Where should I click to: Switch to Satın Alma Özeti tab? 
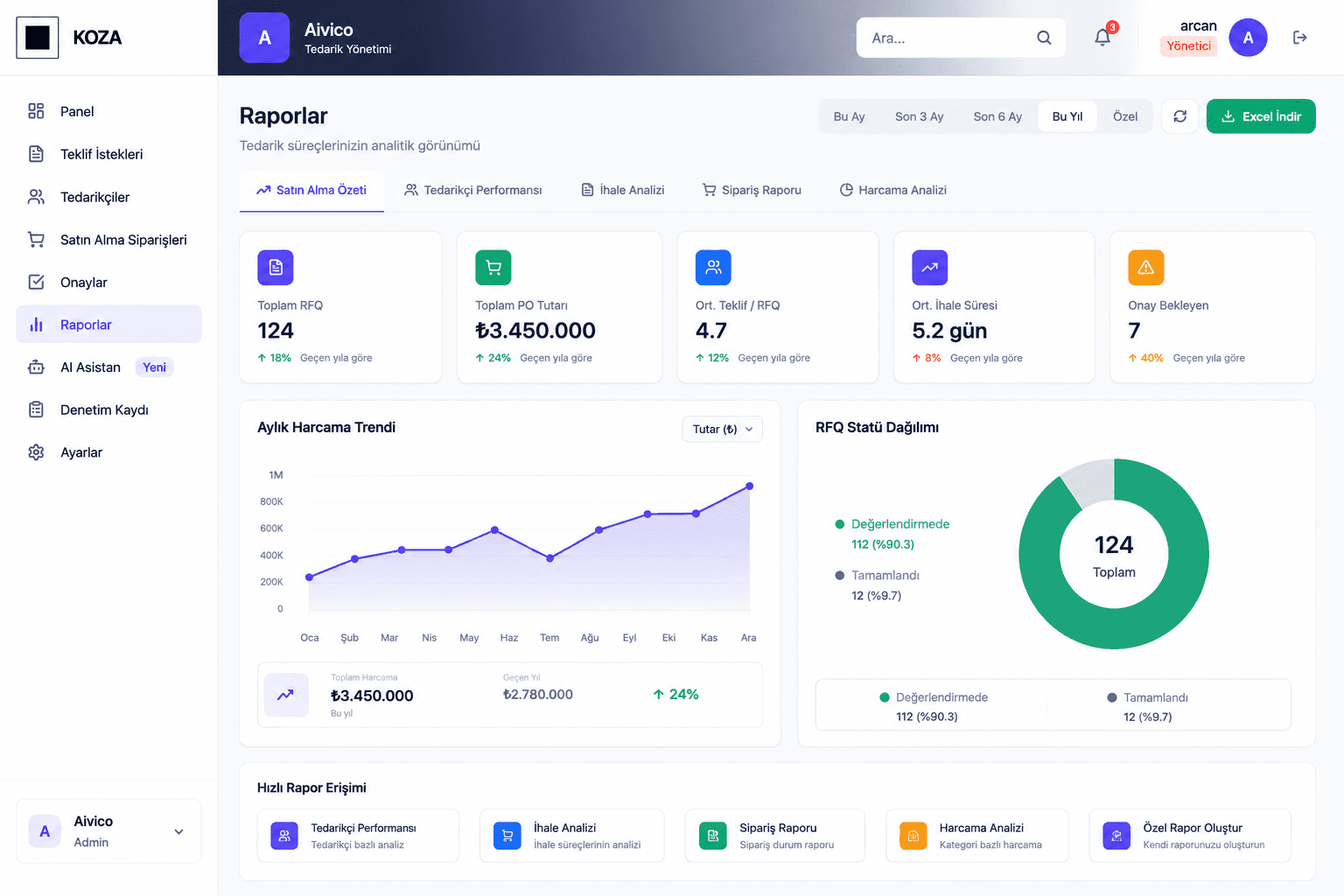click(311, 190)
